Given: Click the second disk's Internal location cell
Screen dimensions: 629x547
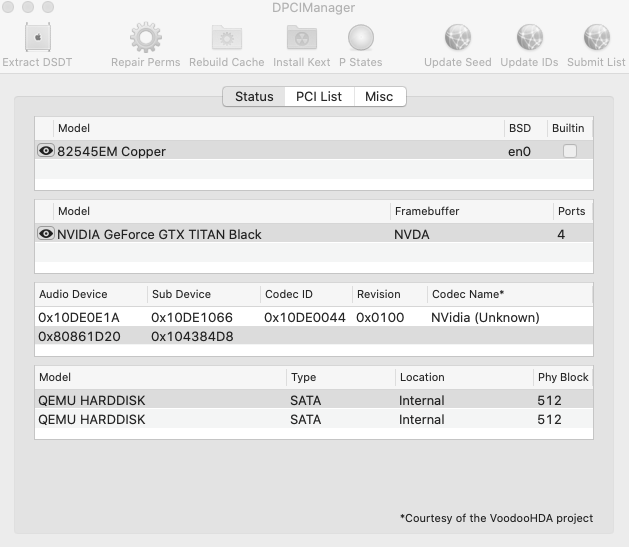Looking at the screenshot, I should click(x=422, y=419).
